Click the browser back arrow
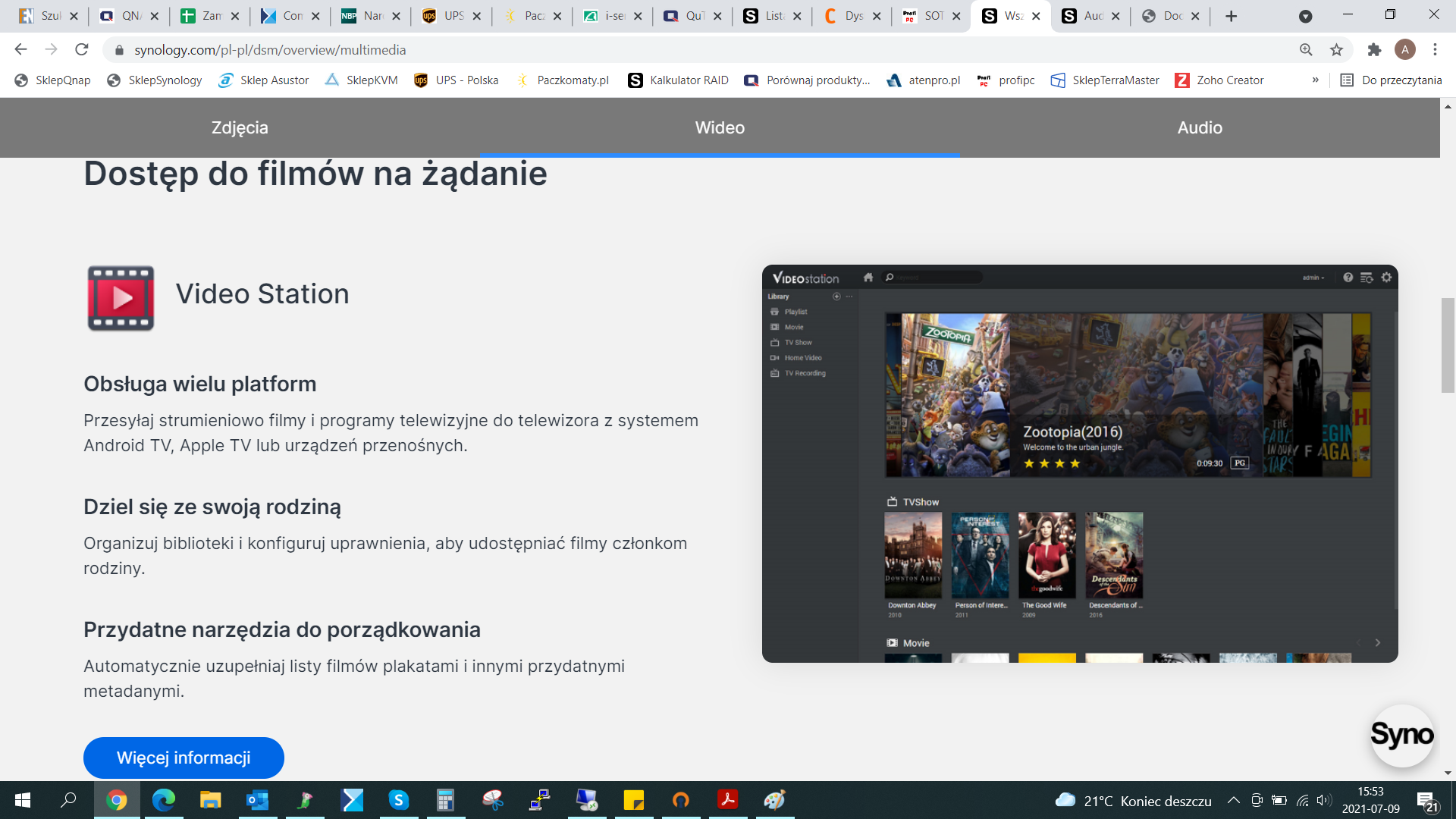The width and height of the screenshot is (1456, 819). (20, 49)
